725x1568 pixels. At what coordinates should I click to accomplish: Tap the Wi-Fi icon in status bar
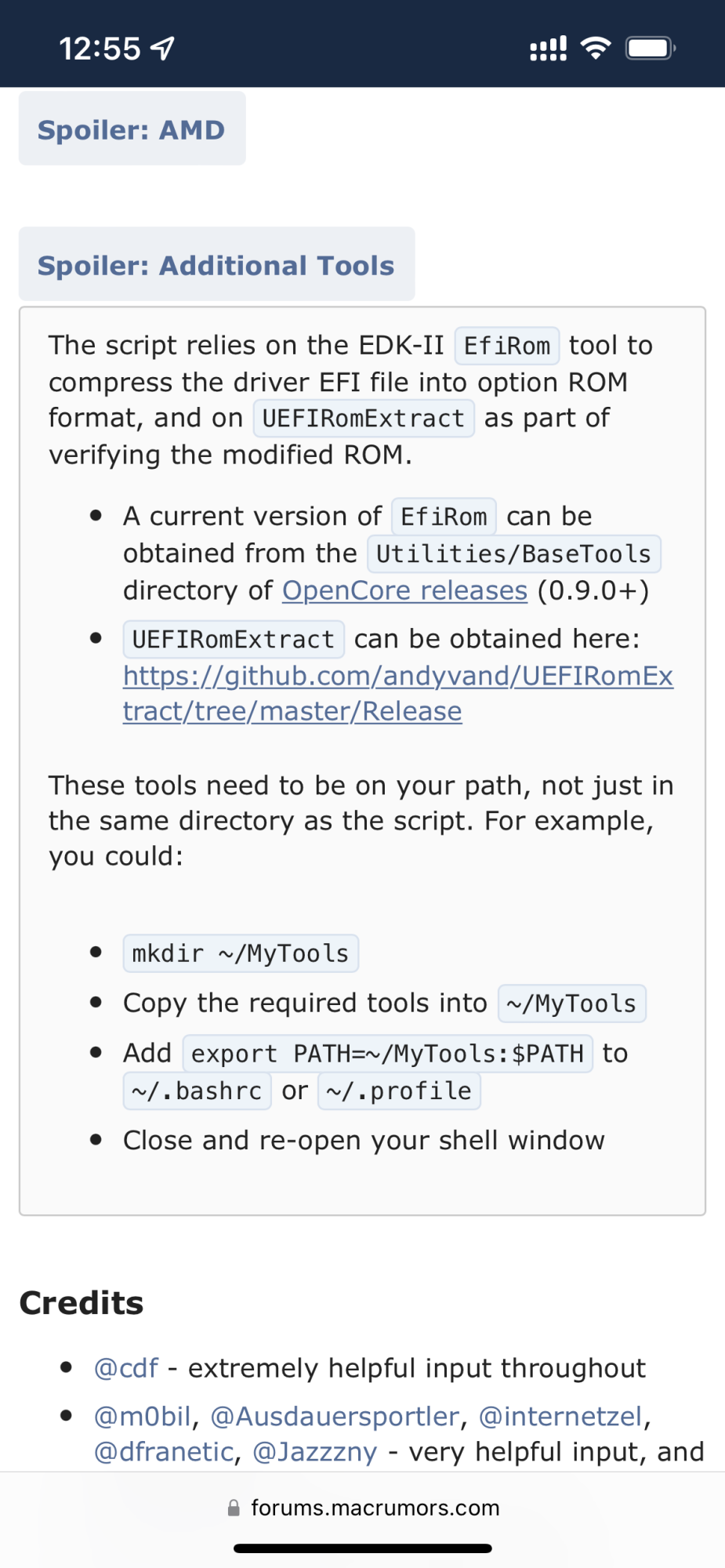[596, 49]
